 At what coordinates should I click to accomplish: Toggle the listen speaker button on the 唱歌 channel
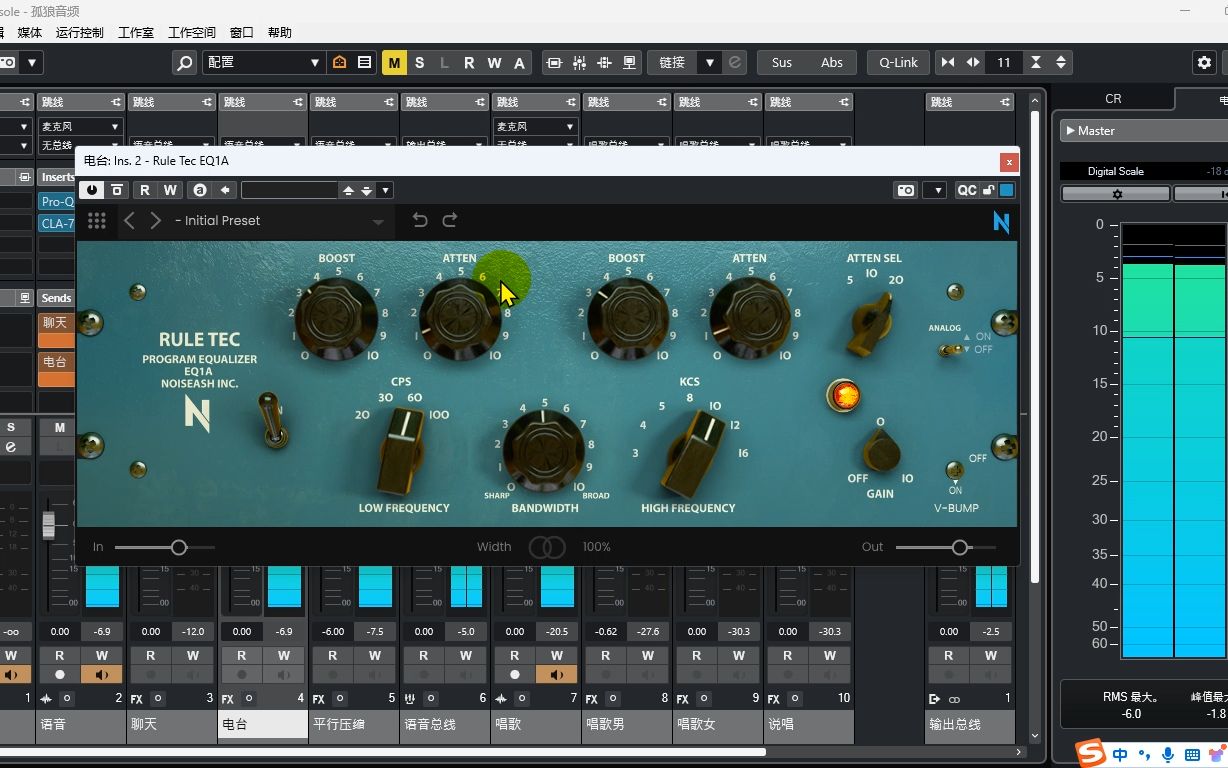[557, 675]
